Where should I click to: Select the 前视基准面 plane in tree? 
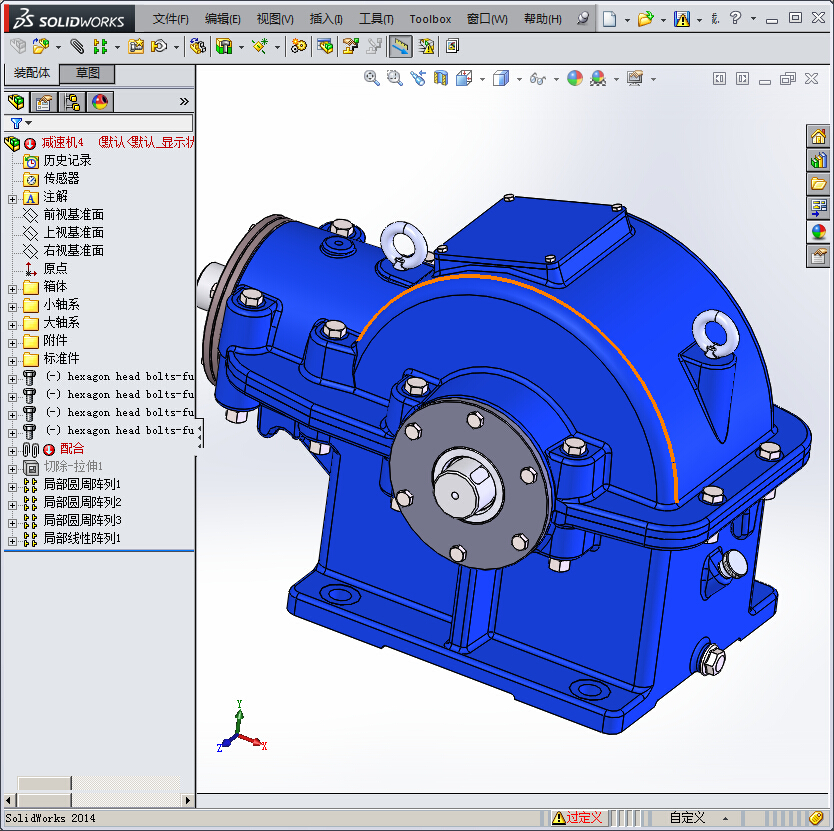tap(73, 214)
